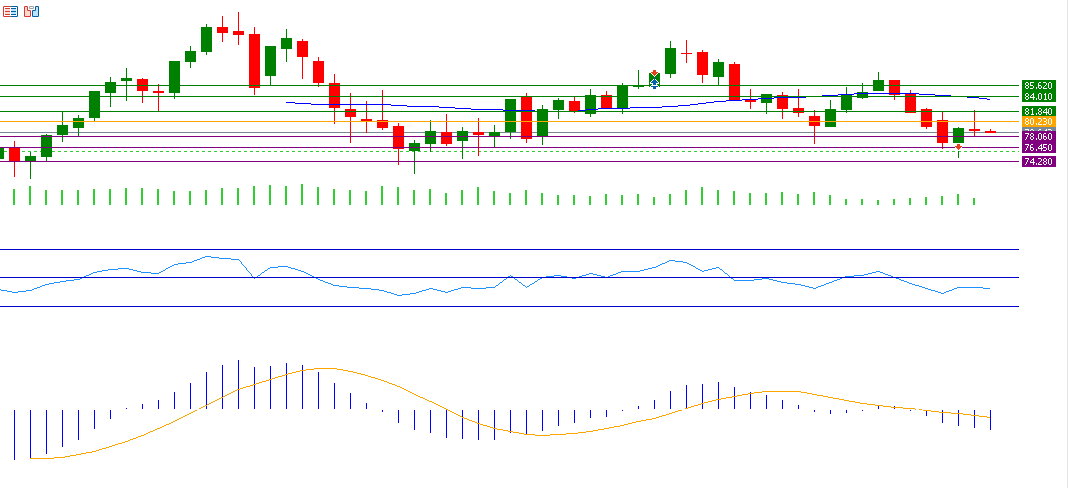This screenshot has height=488, width=1068.
Task: Click the red sell arrow above the candle
Action: tap(654, 73)
